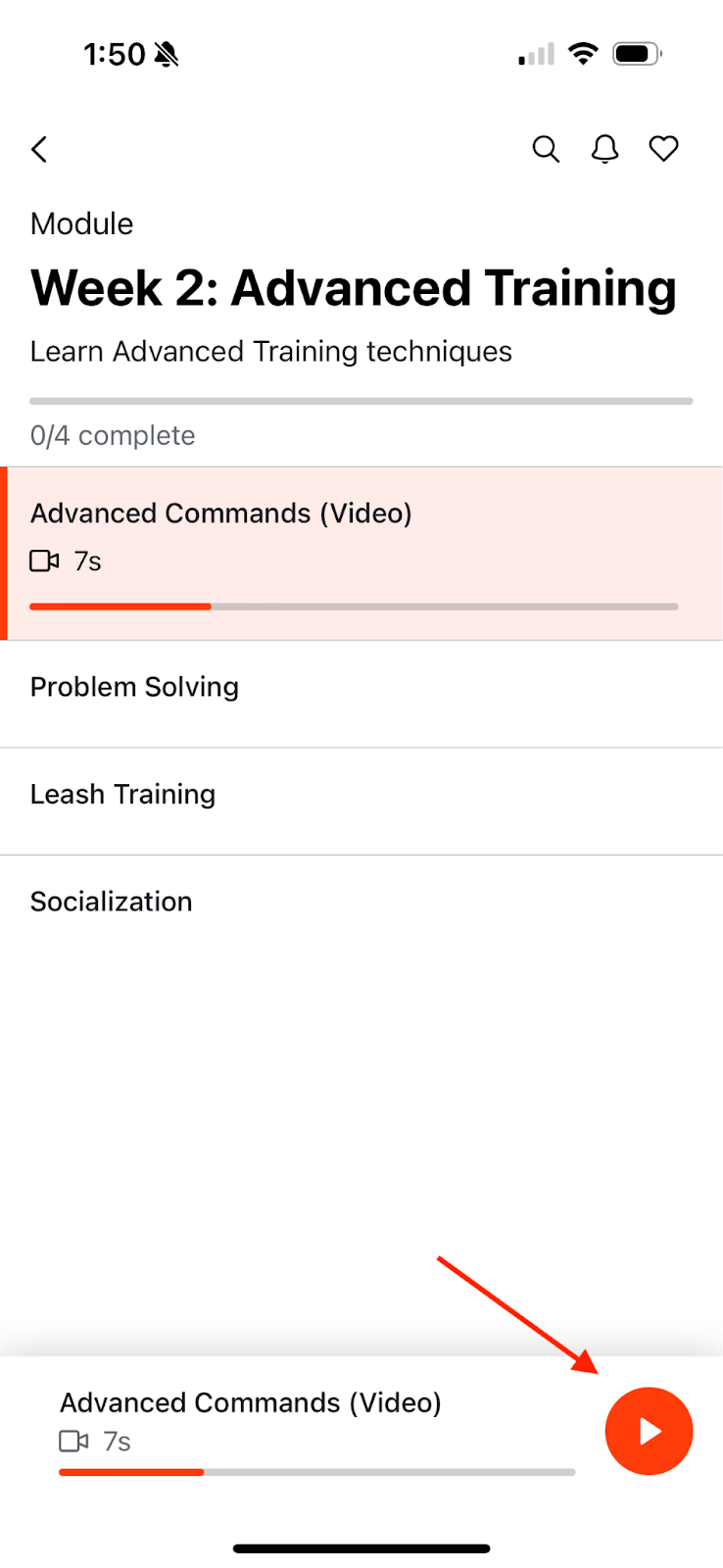The image size is (723, 1568).
Task: Tap the silent mode bell icon
Action: 167,54
